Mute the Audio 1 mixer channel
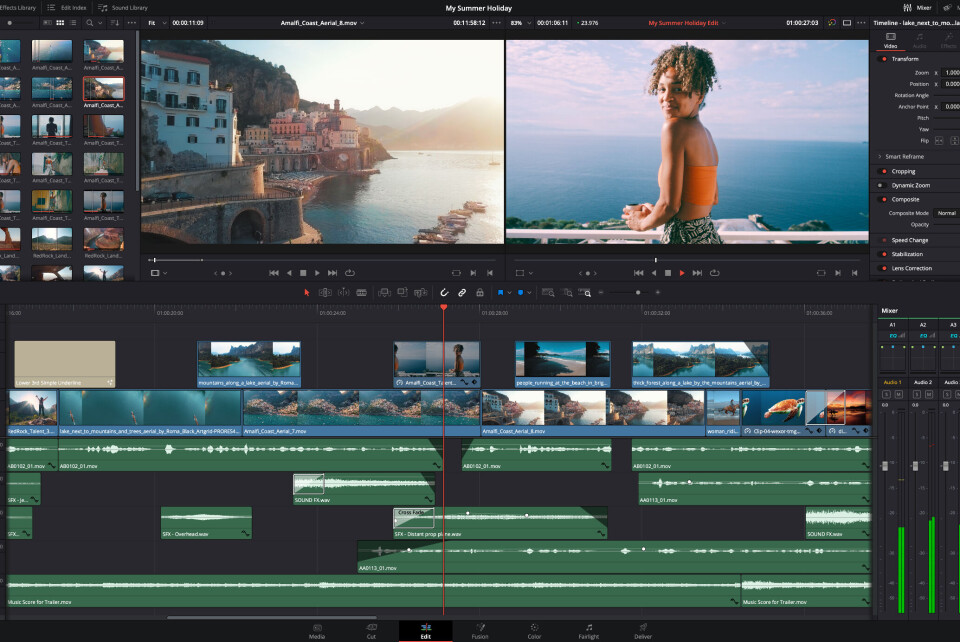960x642 pixels. click(899, 395)
